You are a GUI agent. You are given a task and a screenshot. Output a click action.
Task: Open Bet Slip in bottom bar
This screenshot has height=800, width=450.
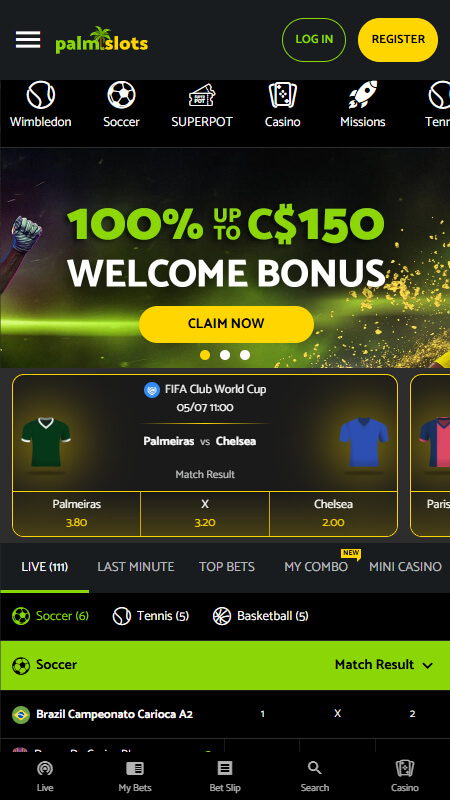coord(225,776)
